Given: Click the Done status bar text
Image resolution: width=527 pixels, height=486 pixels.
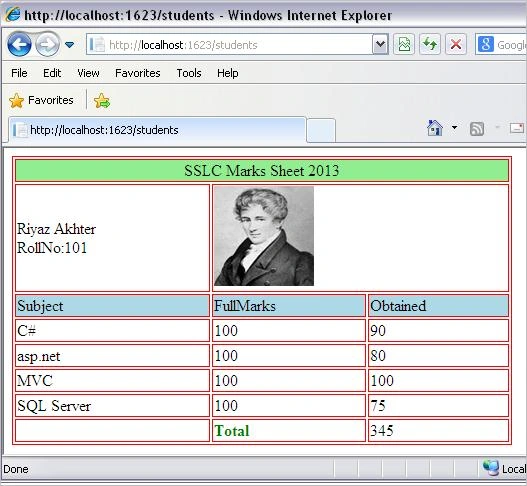Looking at the screenshot, I should tap(16, 469).
